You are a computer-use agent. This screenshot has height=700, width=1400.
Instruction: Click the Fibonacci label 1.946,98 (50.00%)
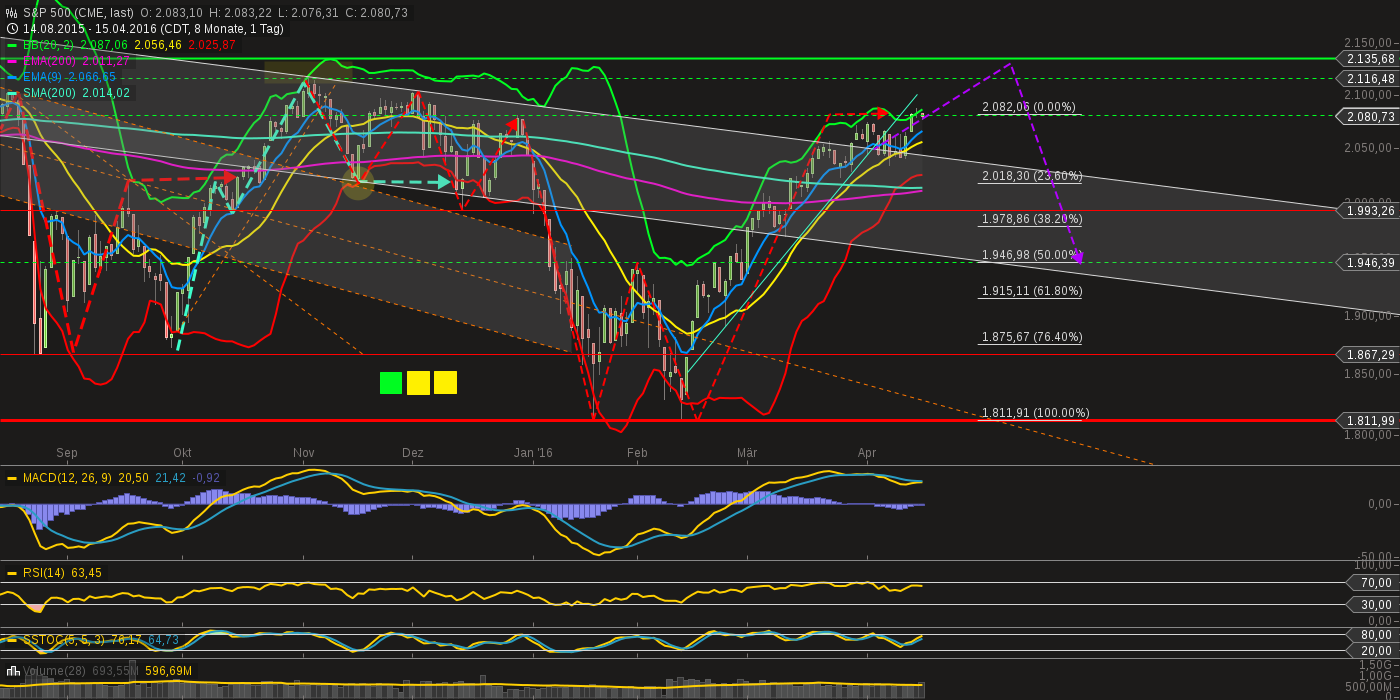point(1032,255)
